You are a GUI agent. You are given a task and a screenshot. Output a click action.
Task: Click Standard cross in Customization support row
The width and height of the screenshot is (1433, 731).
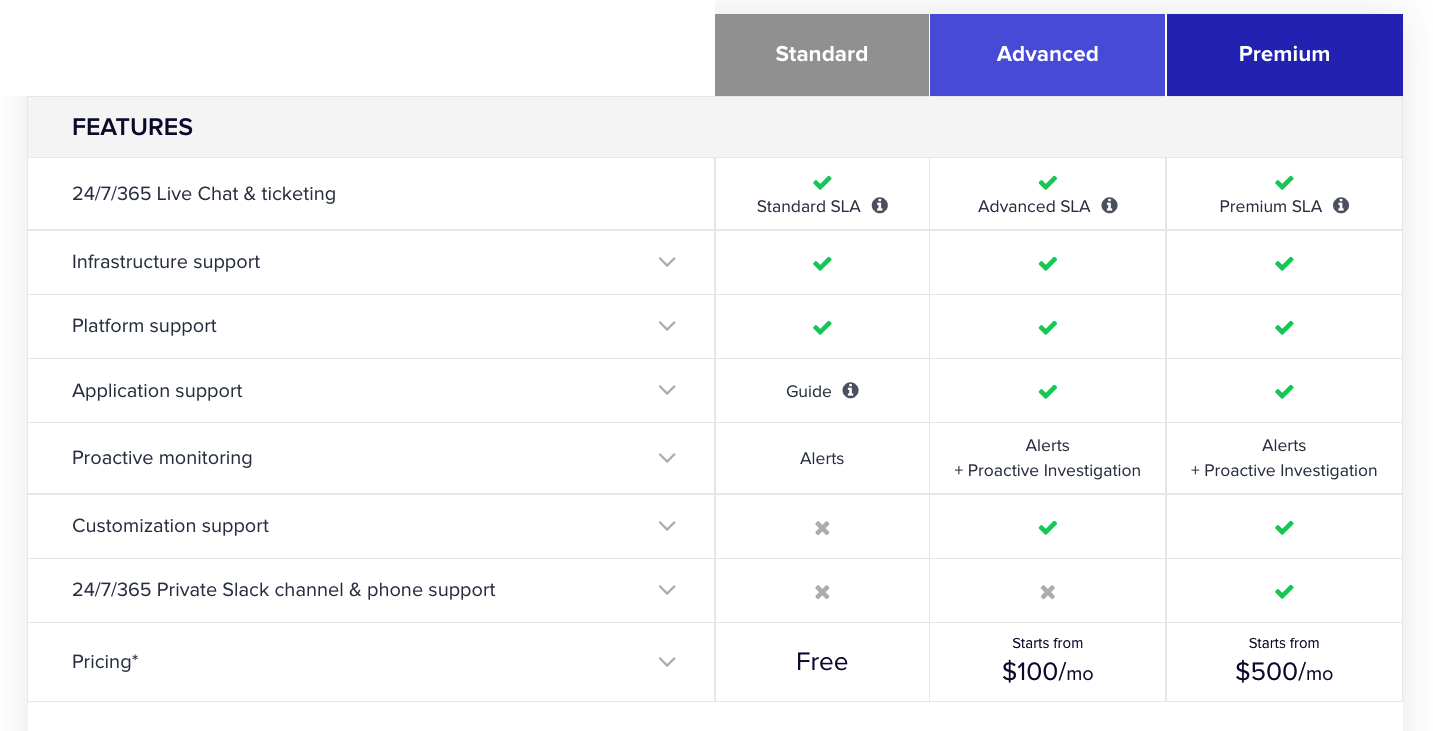coord(822,528)
